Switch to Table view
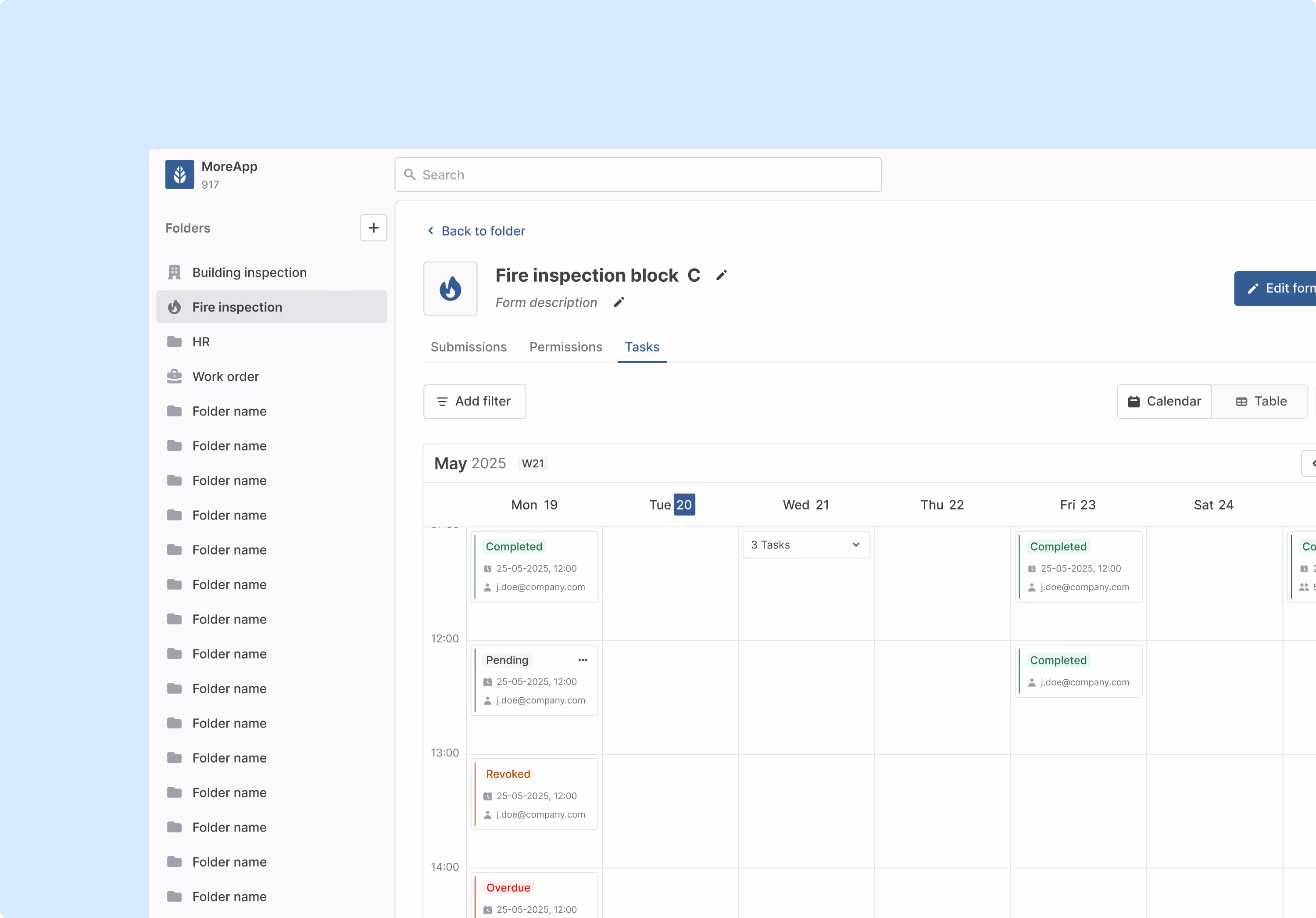 (1260, 402)
